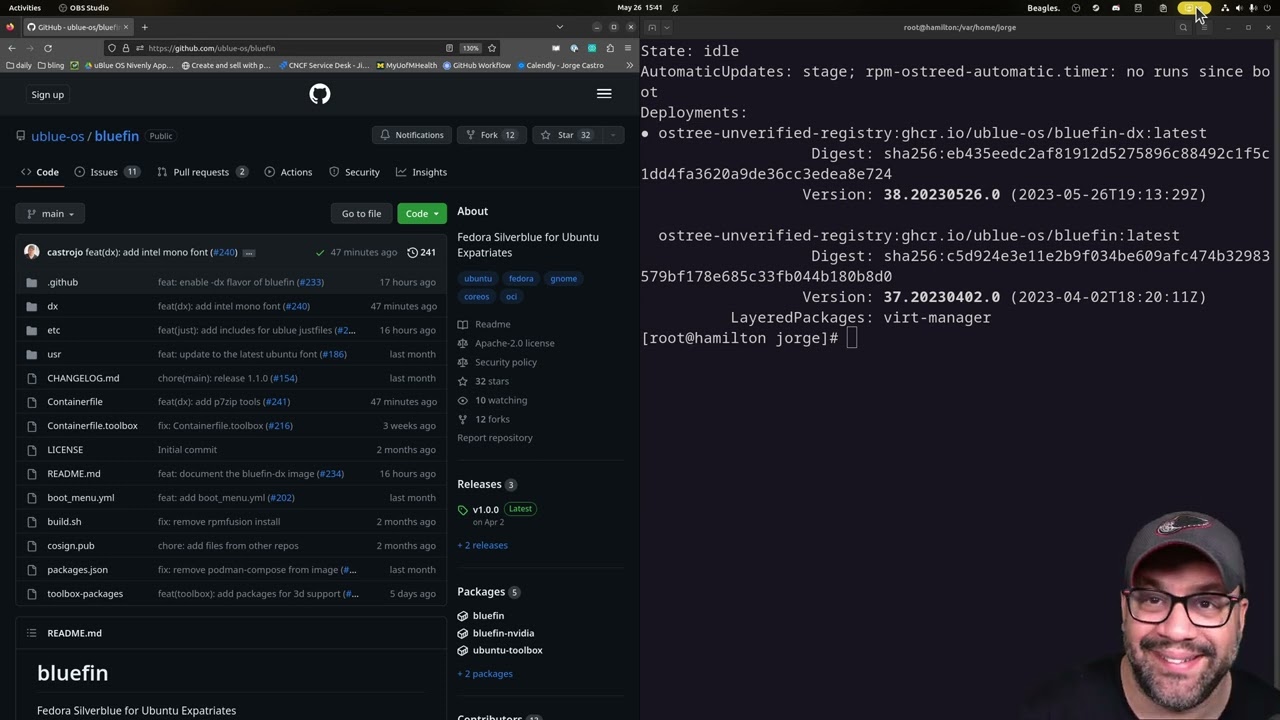Open the Firefox application menu

coord(629,48)
